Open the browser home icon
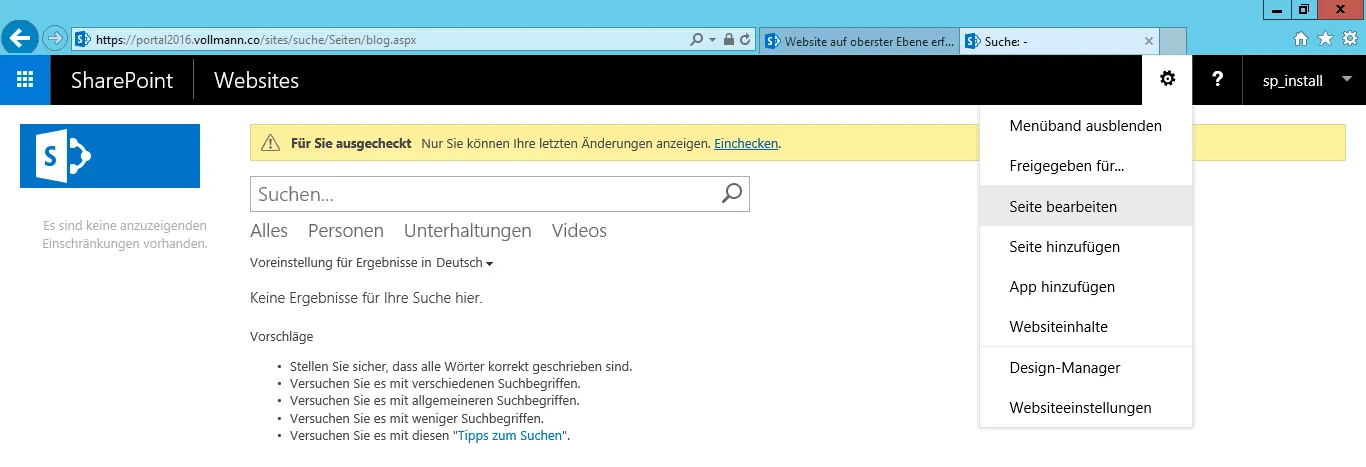Image resolution: width=1366 pixels, height=467 pixels. tap(1301, 39)
